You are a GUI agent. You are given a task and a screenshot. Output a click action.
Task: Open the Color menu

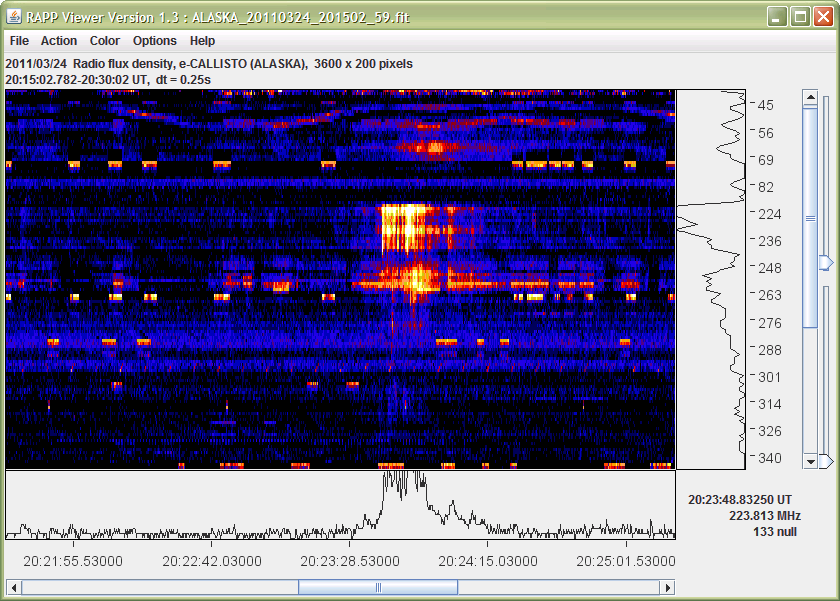pos(104,41)
